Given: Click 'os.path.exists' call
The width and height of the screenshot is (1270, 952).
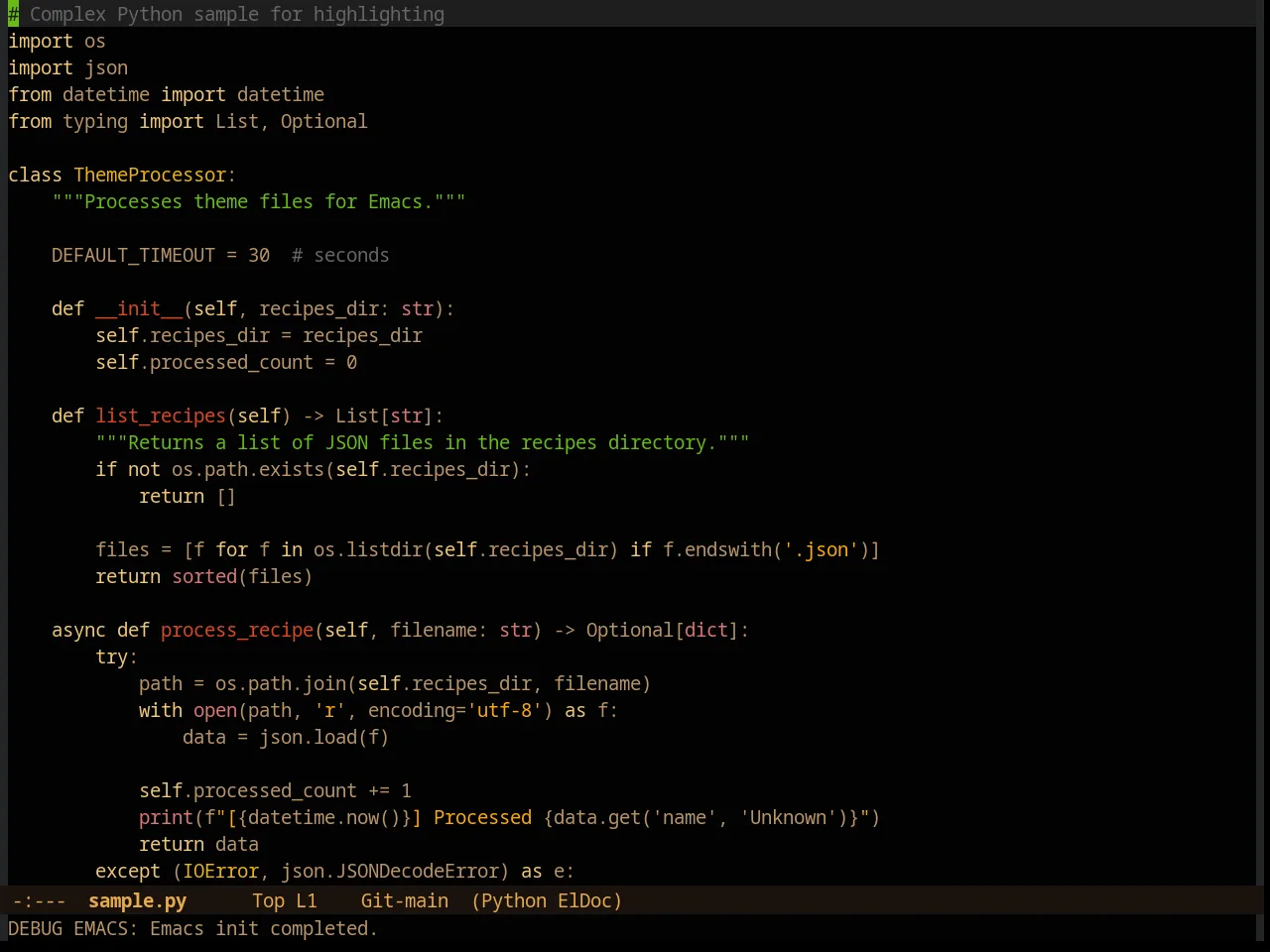Looking at the screenshot, I should [248, 469].
